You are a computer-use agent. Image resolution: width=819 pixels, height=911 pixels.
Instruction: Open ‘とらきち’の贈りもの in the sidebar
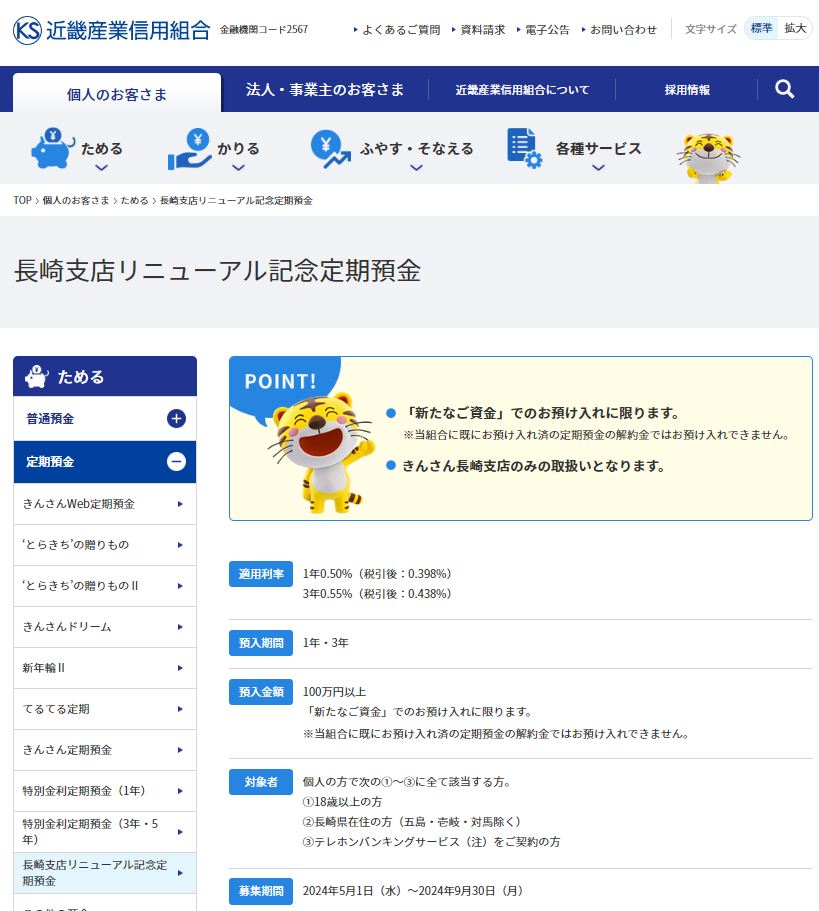105,545
